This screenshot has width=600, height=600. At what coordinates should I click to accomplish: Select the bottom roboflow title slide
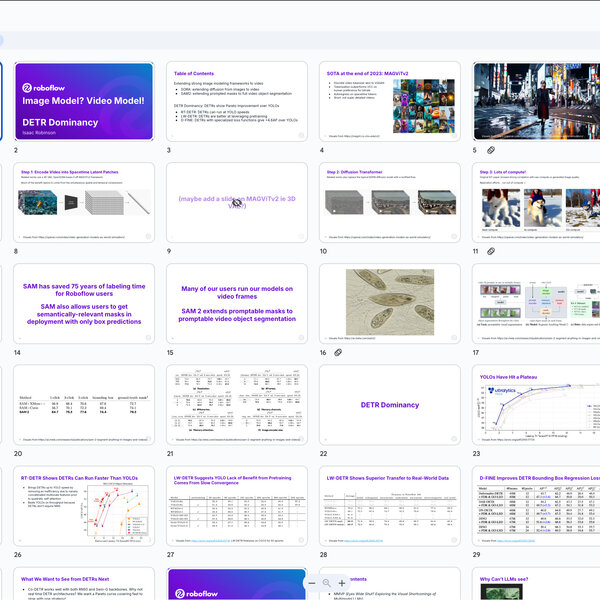coord(237,584)
